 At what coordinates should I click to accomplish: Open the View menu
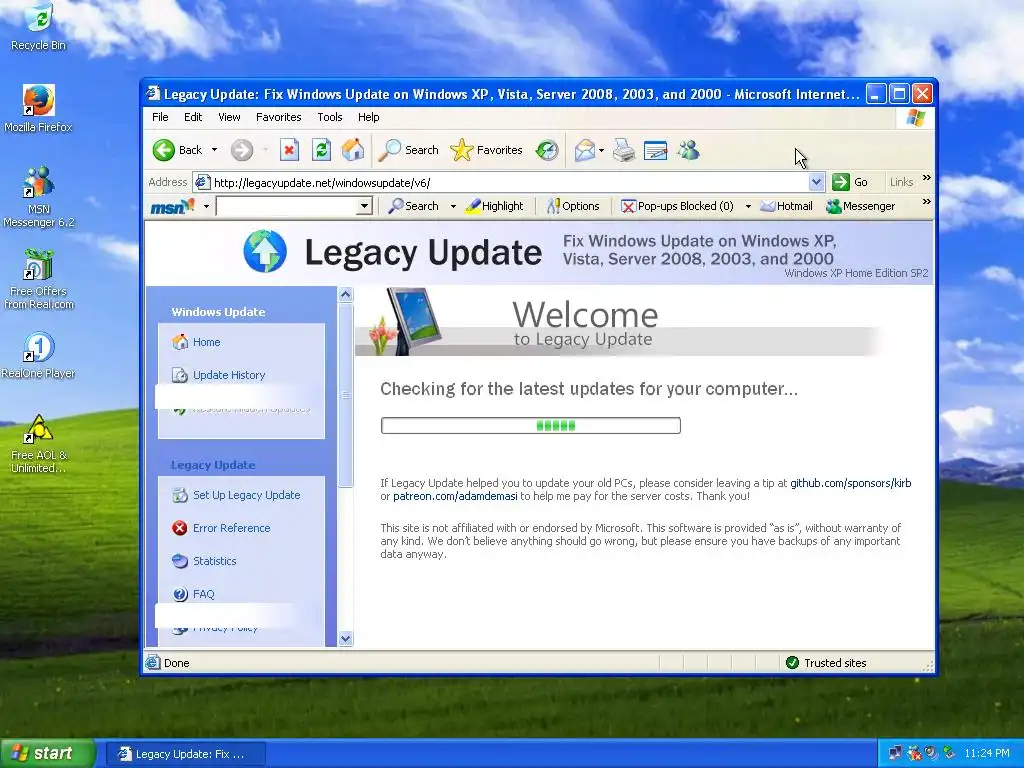point(229,117)
